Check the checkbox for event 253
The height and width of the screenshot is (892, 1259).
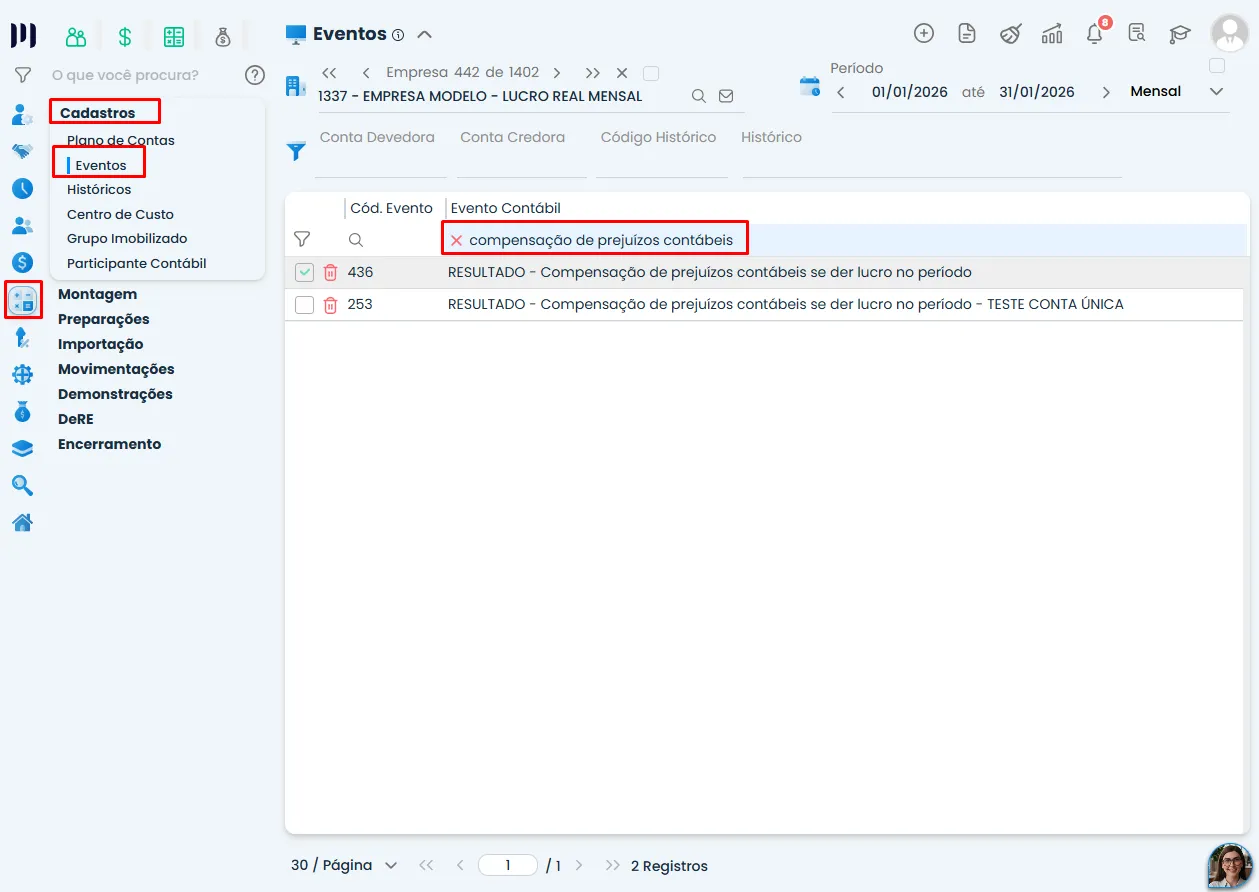click(x=305, y=304)
